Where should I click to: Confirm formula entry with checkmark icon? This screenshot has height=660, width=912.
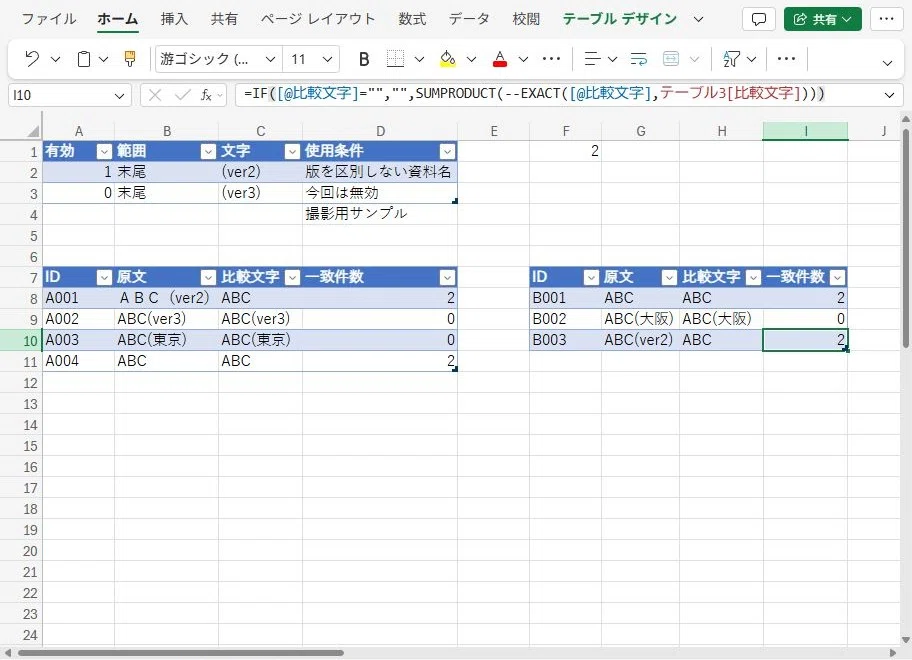pyautogui.click(x=183, y=95)
